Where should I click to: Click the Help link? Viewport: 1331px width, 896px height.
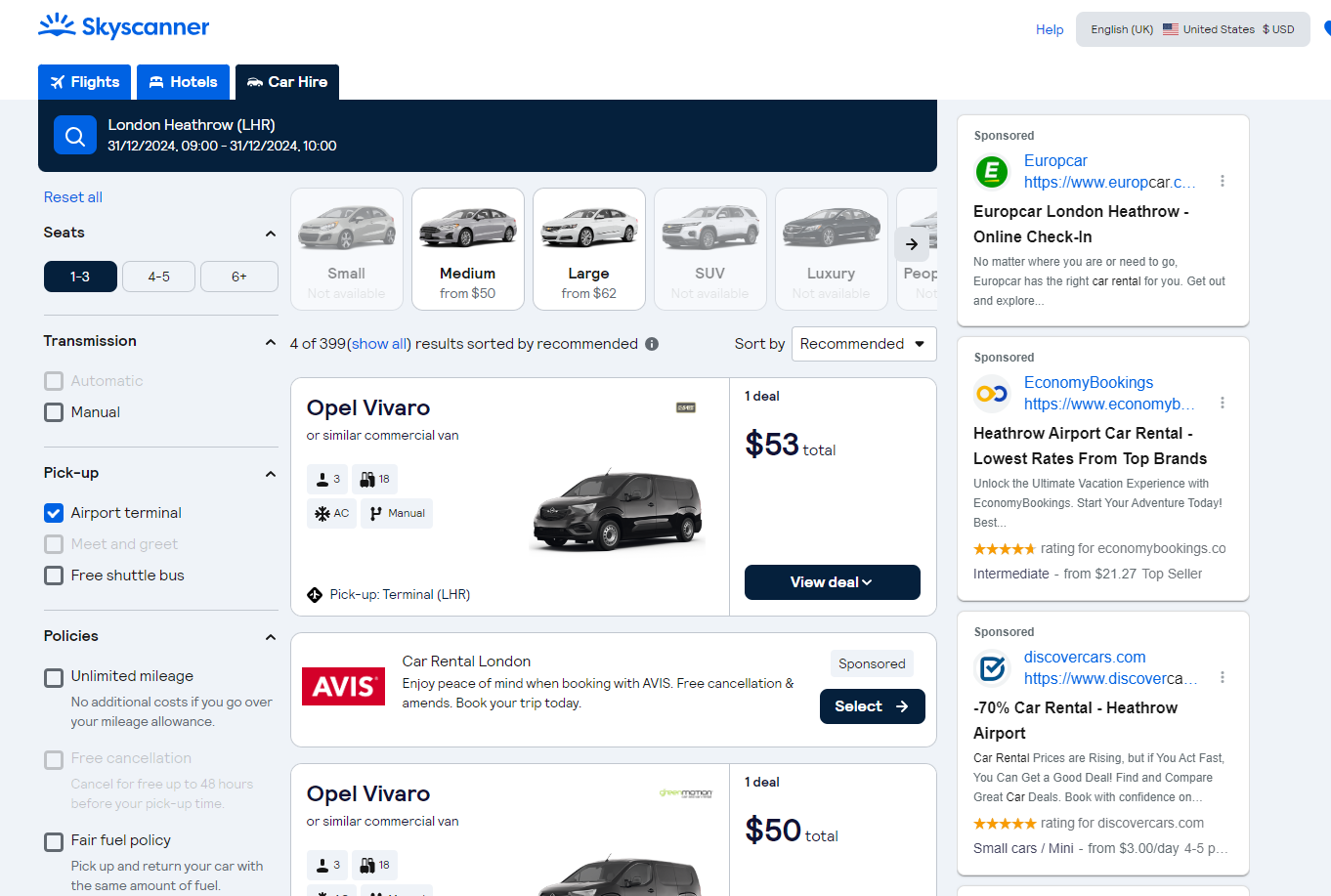(1050, 29)
